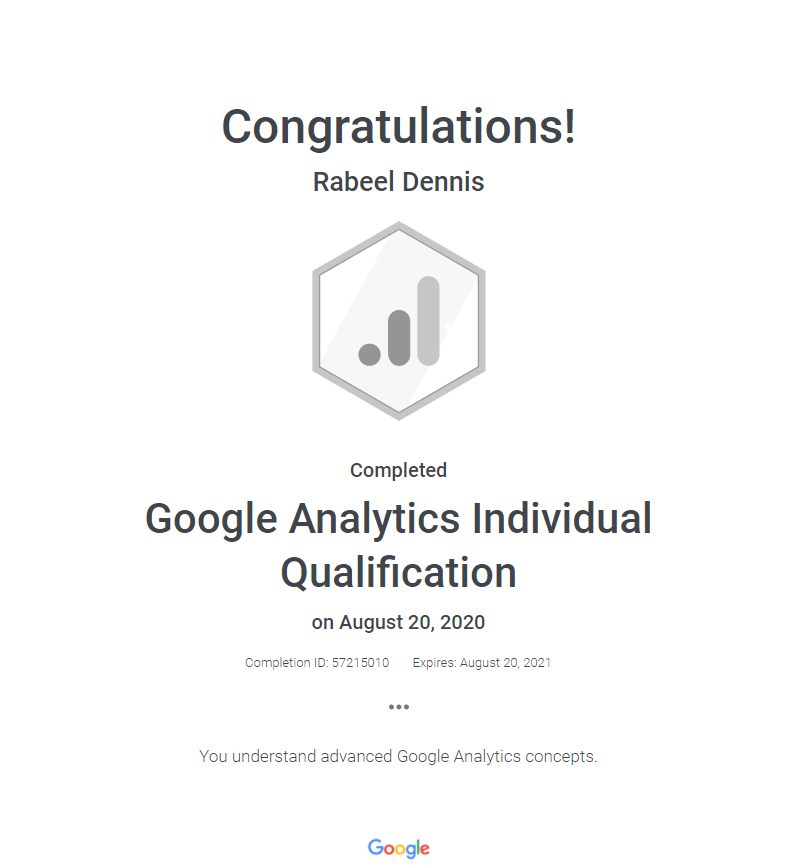Click the completion date August 20, 2020
This screenshot has height=868, width=796.
pyautogui.click(x=412, y=622)
